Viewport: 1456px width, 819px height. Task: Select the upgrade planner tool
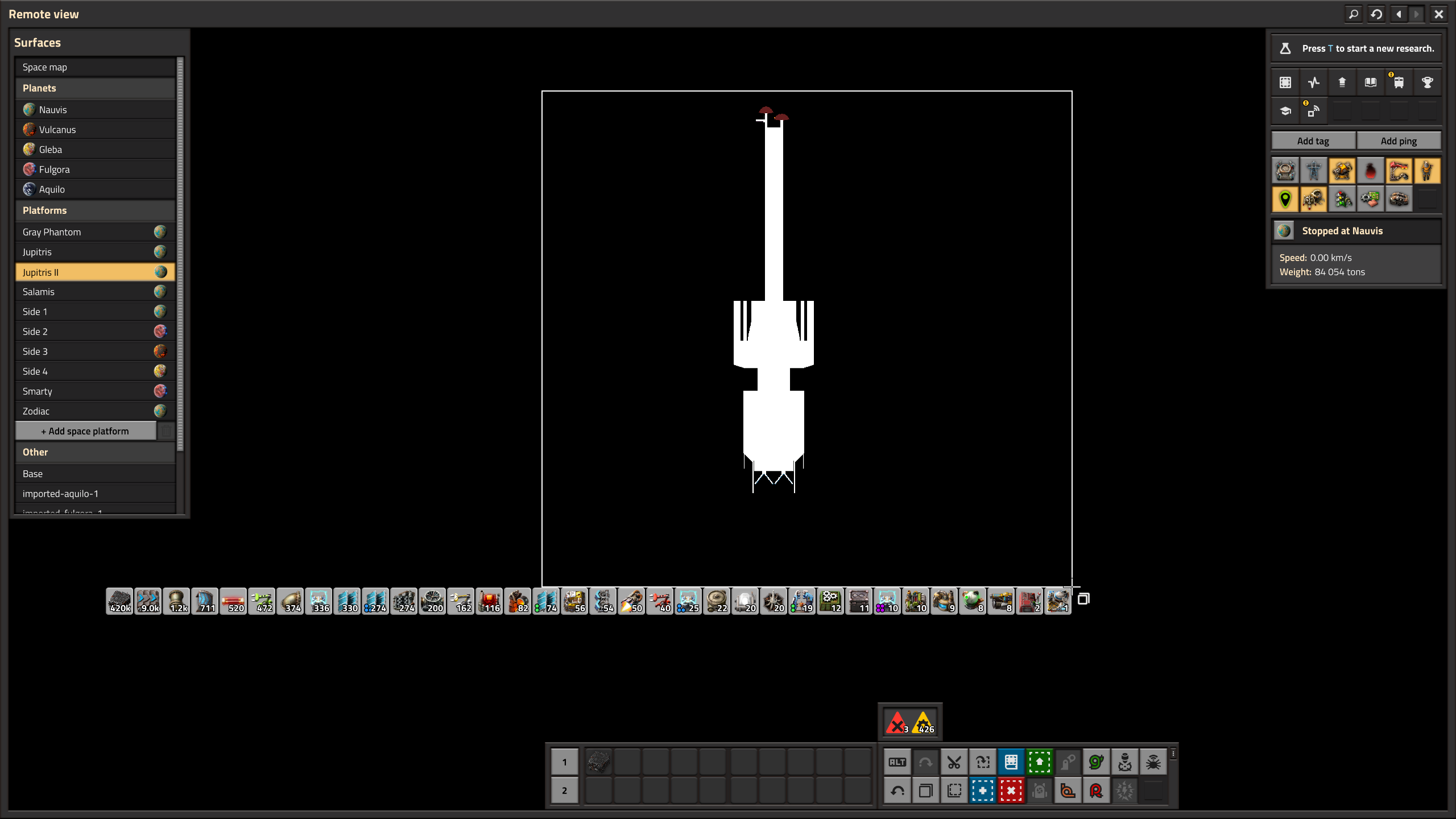click(1039, 762)
